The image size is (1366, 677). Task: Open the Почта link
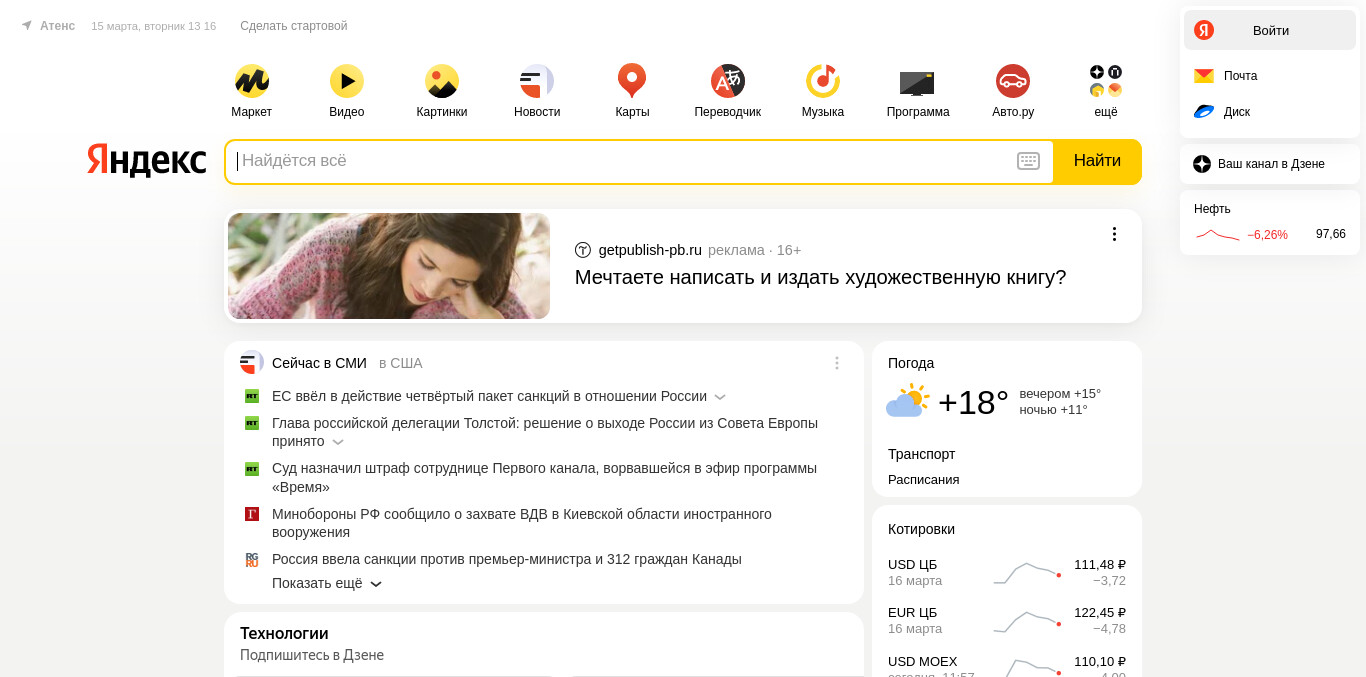click(x=1240, y=76)
